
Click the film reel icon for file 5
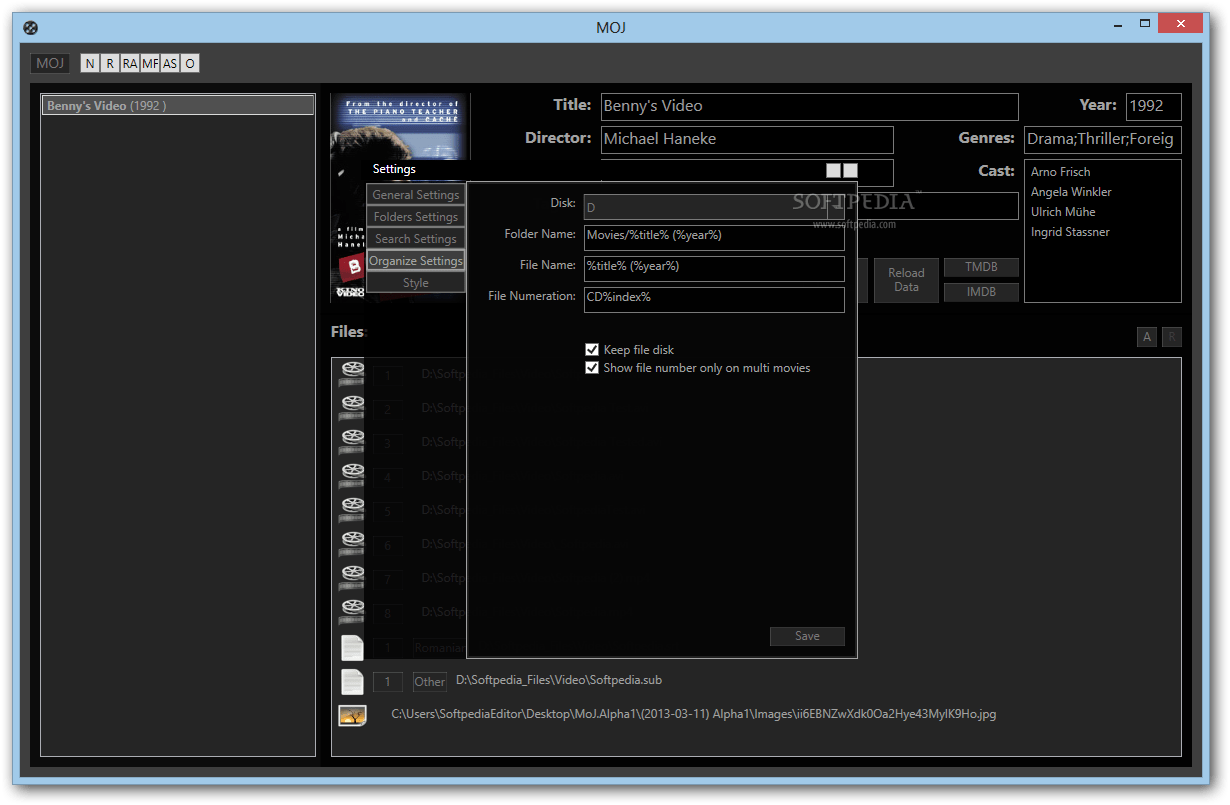pyautogui.click(x=352, y=510)
